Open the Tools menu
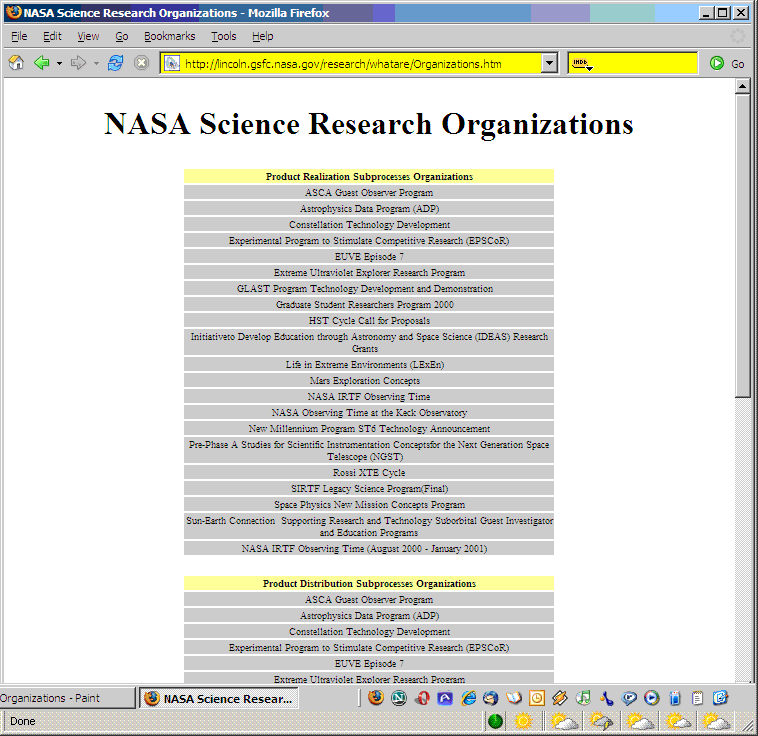758x736 pixels. 223,36
